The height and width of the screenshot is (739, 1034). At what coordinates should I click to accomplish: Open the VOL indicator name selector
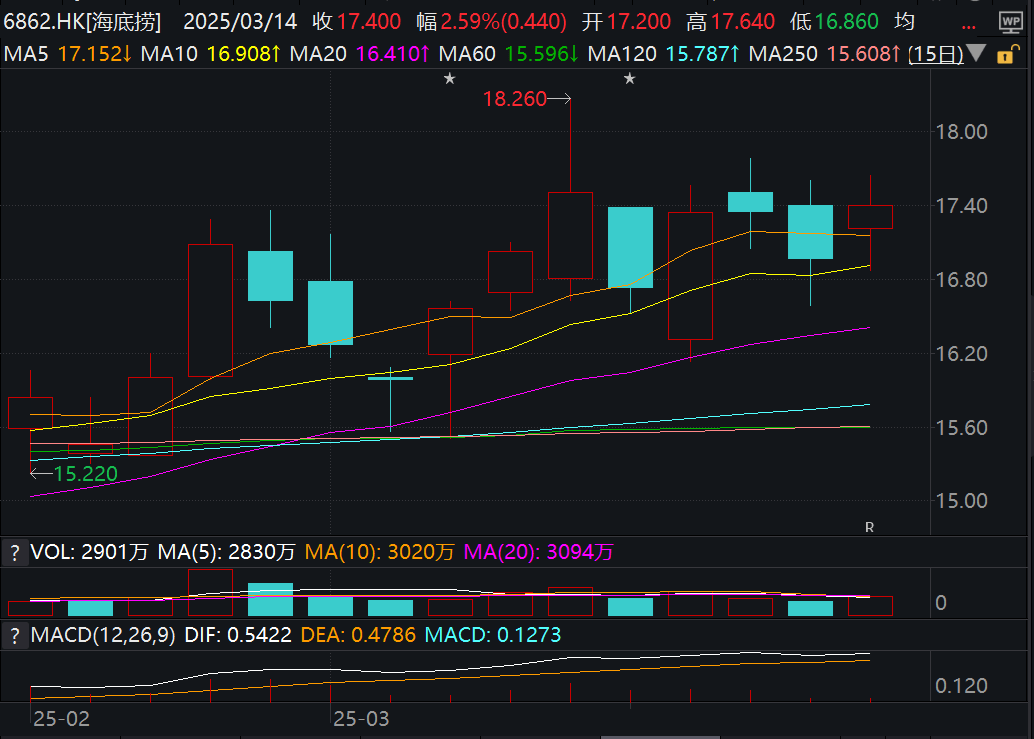point(49,552)
